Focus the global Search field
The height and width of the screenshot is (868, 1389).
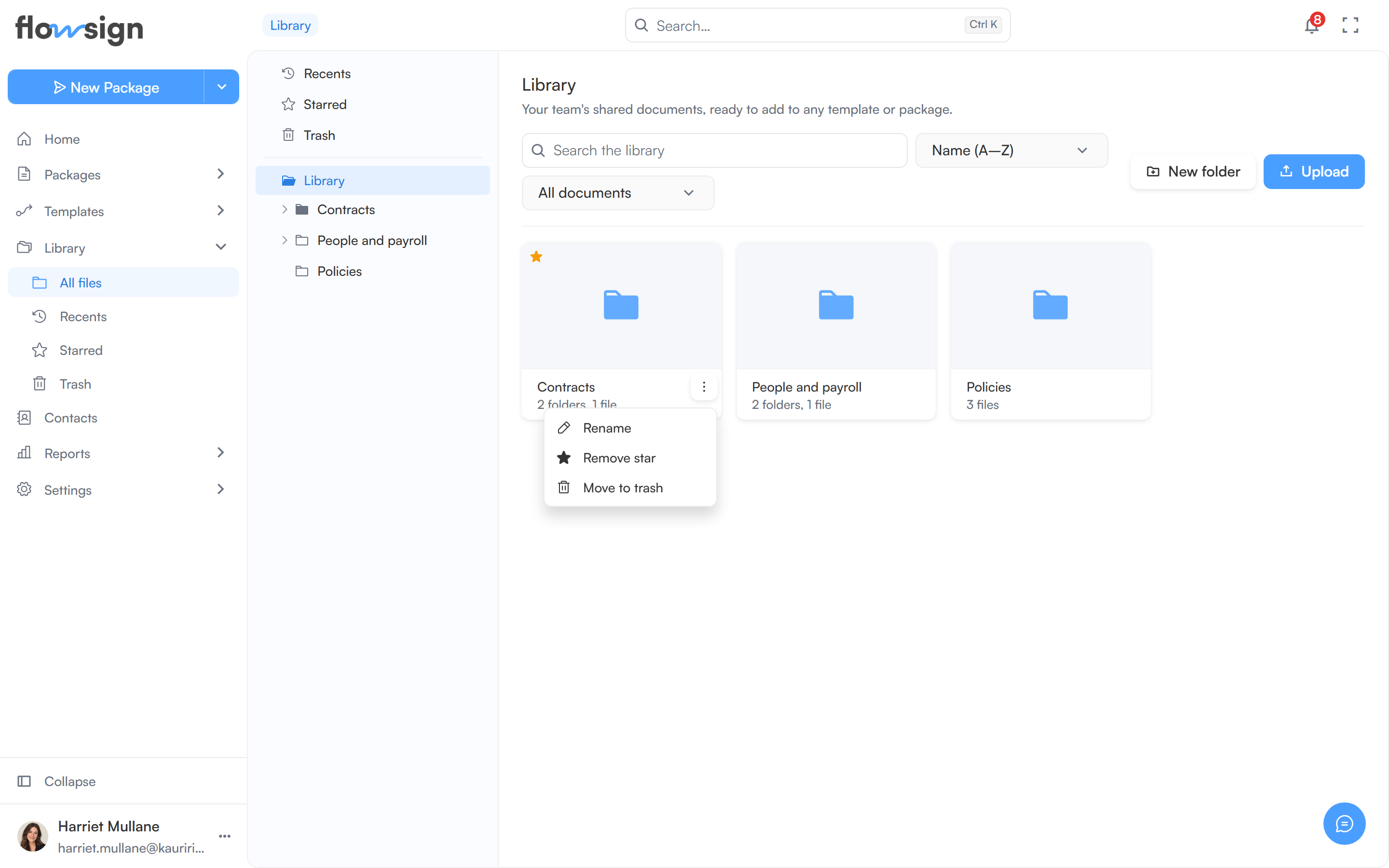[x=817, y=25]
